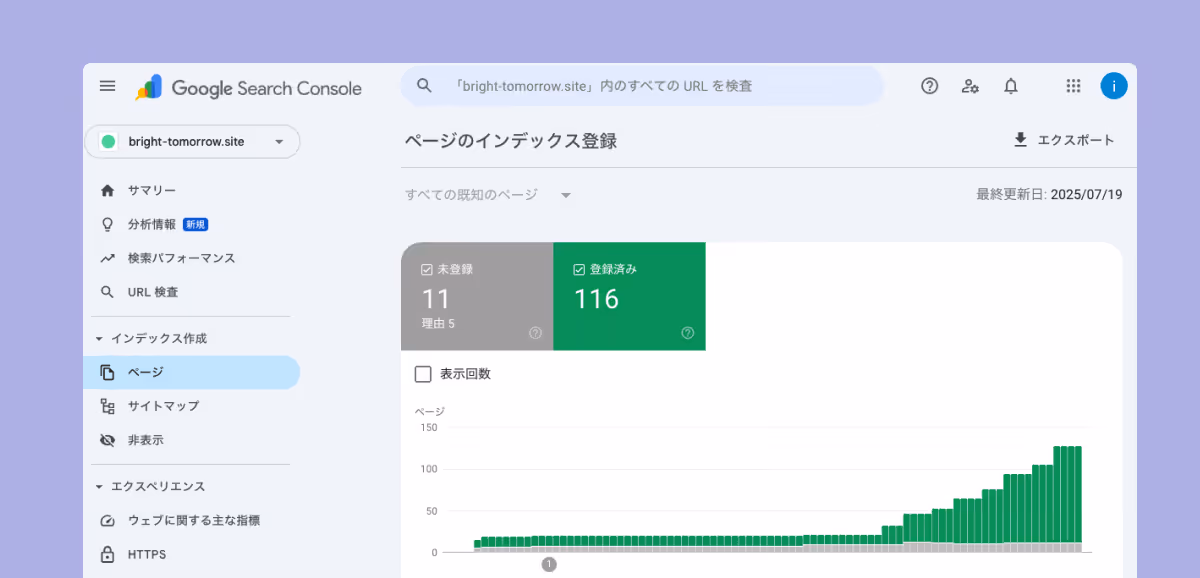Open users and settings icon
Image resolution: width=1200 pixels, height=578 pixels.
970,86
